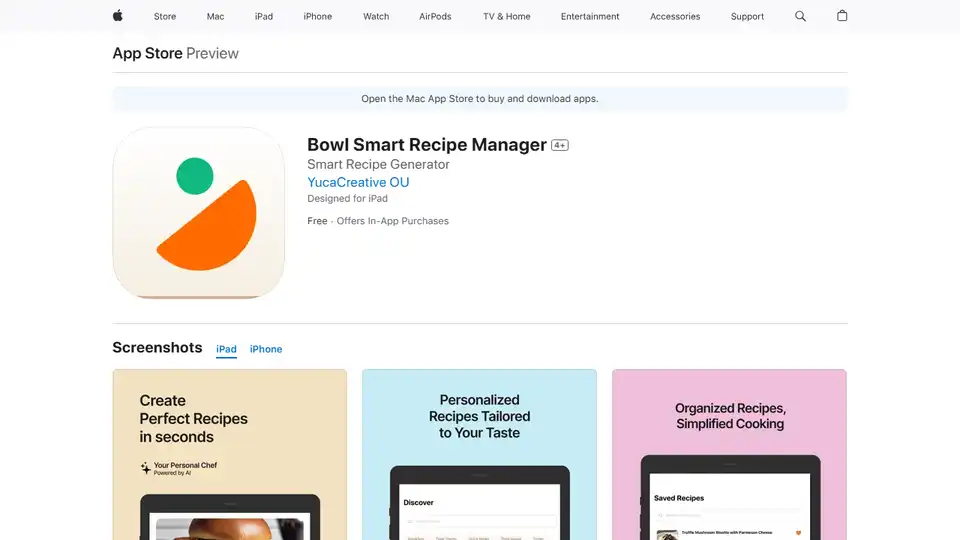Open the Support menu item
Viewport: 960px width, 540px height.
click(x=747, y=17)
